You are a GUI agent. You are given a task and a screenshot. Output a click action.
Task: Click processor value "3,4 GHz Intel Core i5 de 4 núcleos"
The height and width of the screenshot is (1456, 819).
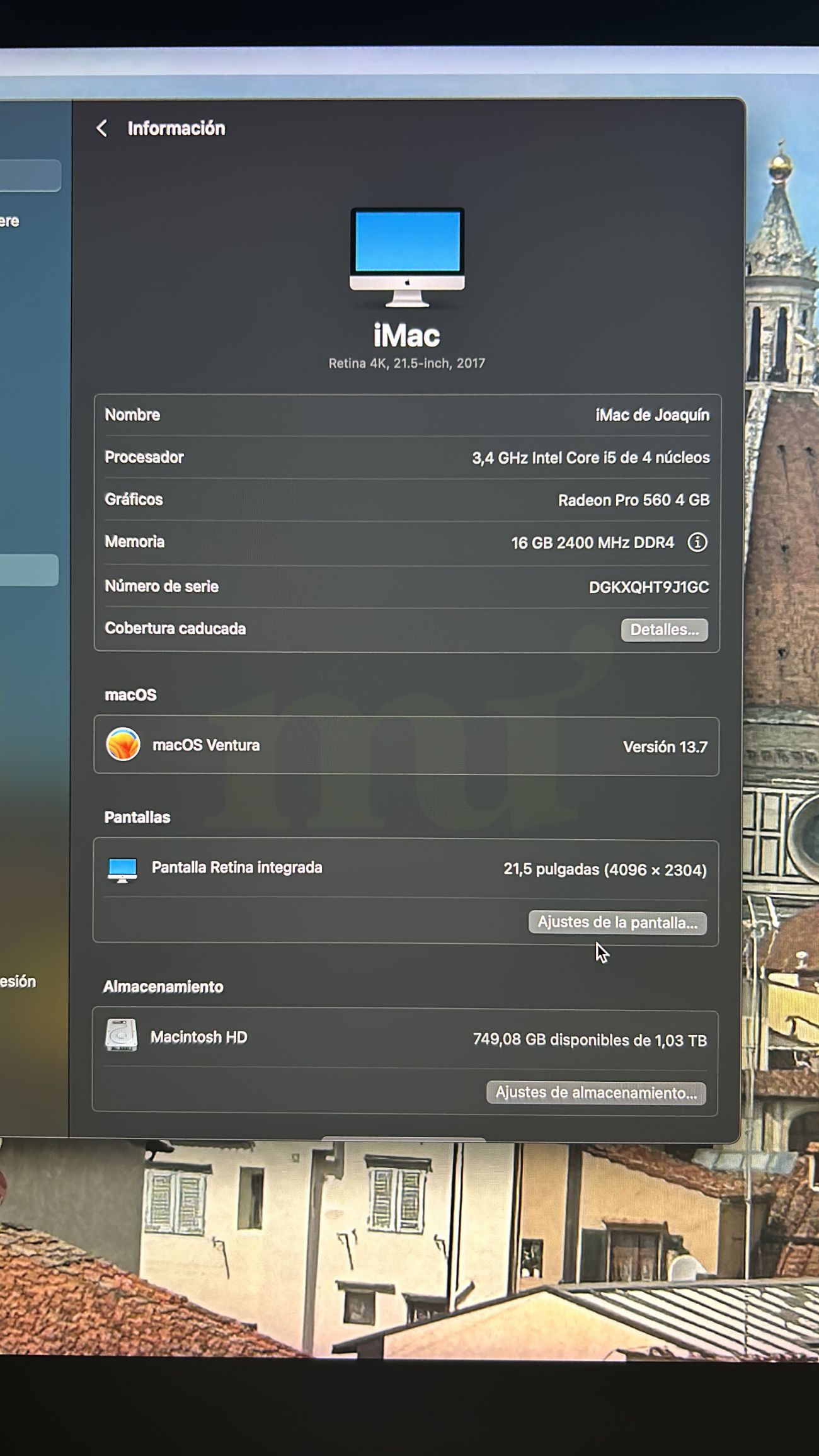[x=591, y=458]
